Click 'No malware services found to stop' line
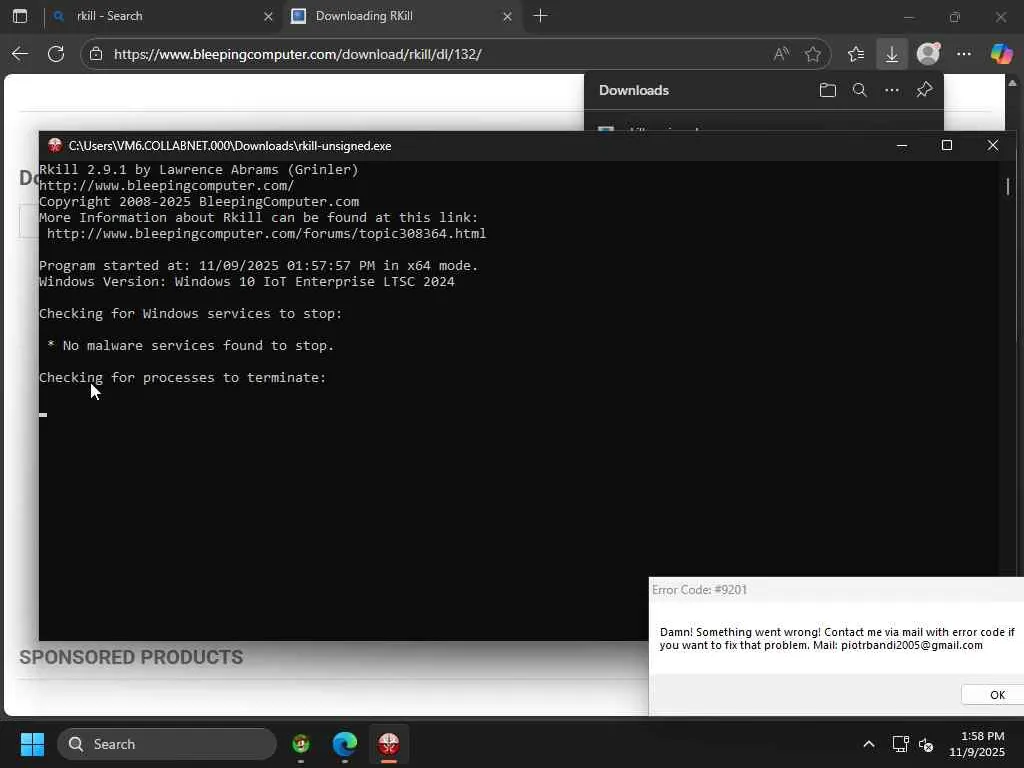 coord(190,345)
